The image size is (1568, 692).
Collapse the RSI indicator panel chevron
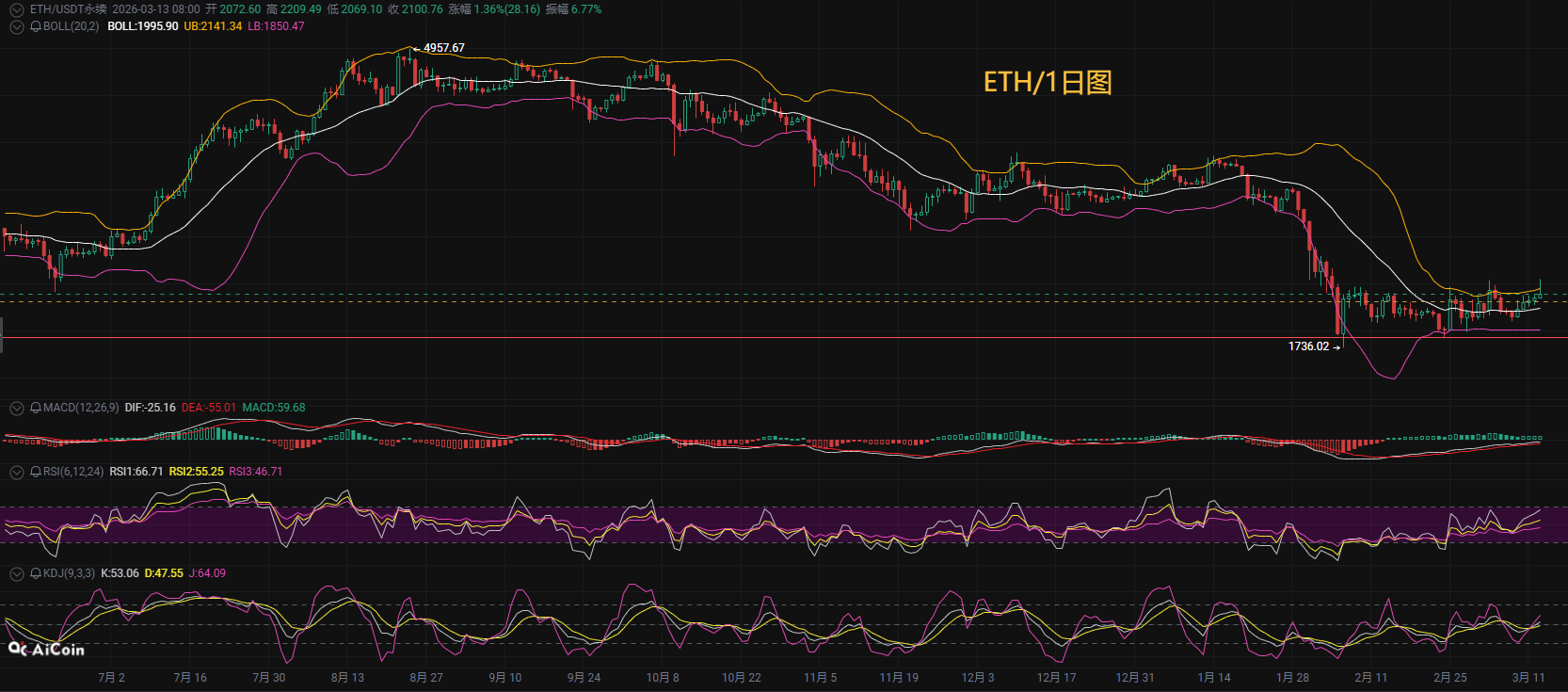pyautogui.click(x=16, y=473)
